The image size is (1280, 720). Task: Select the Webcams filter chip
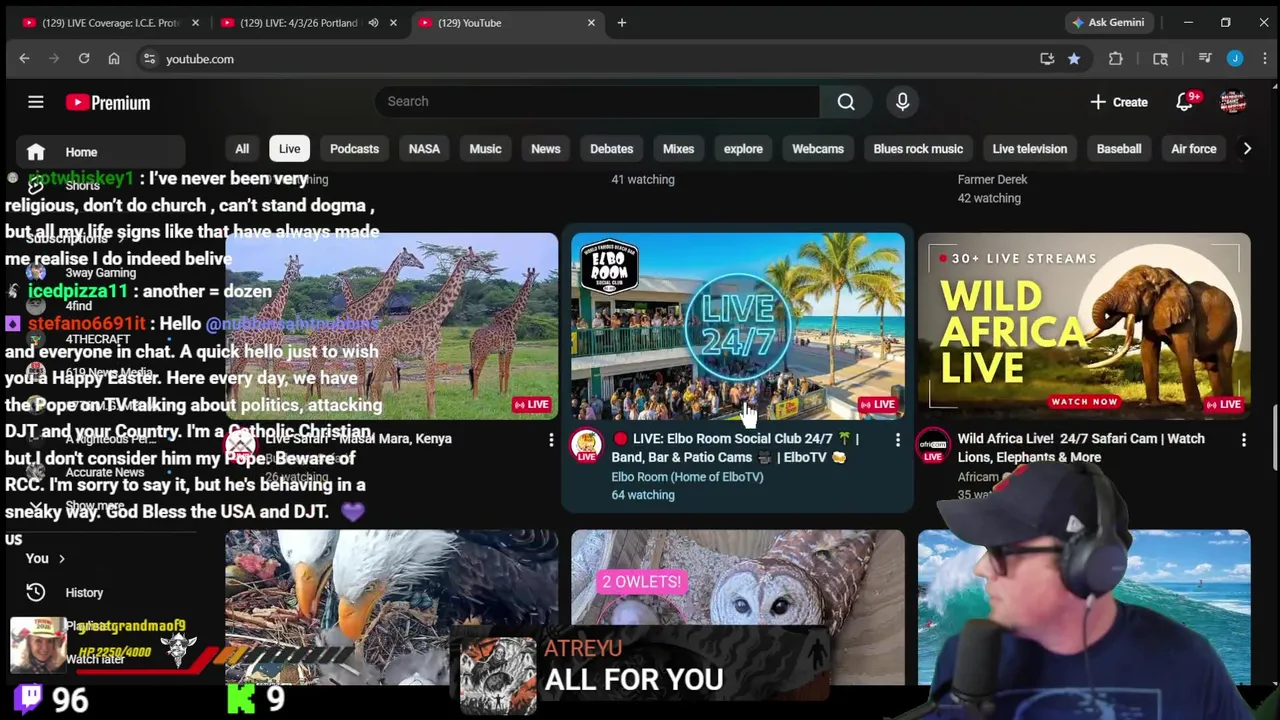818,149
